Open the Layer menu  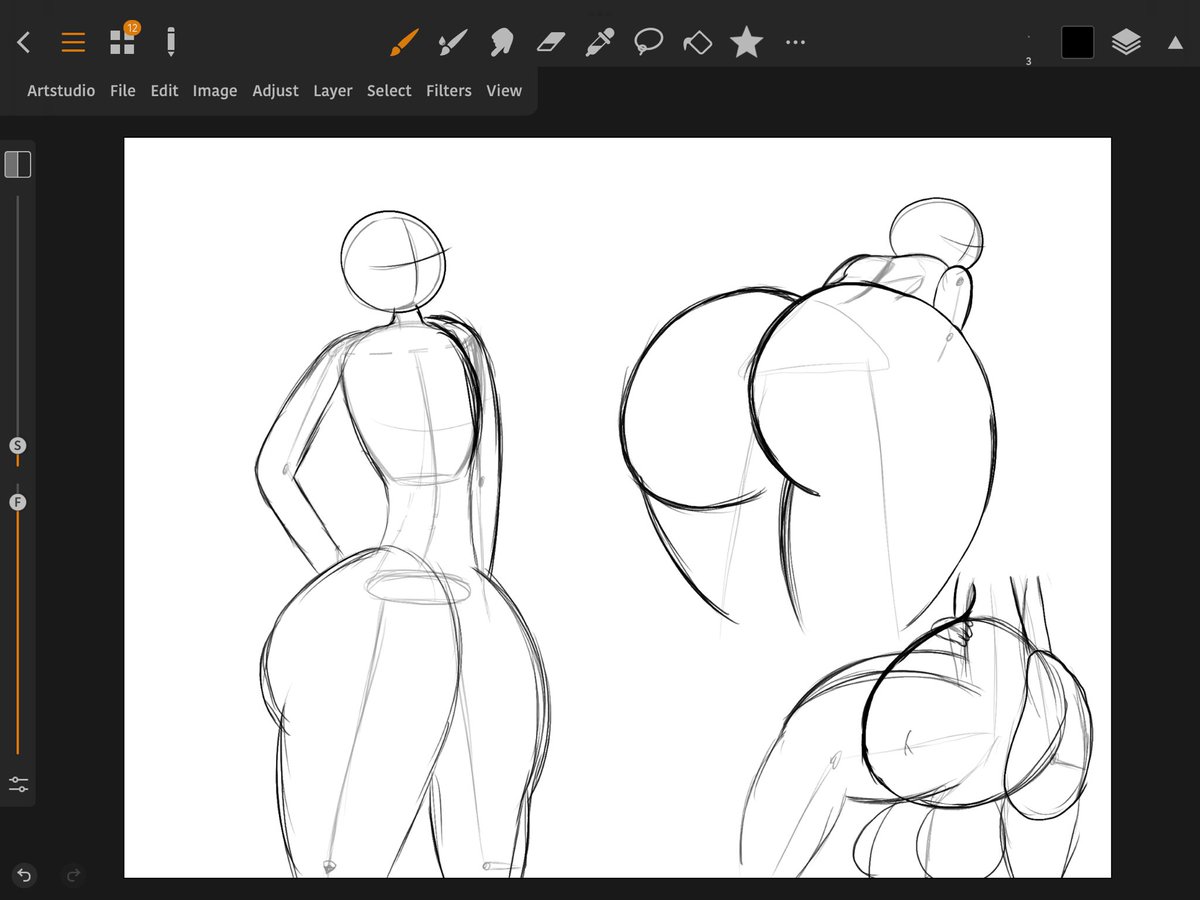(x=333, y=91)
